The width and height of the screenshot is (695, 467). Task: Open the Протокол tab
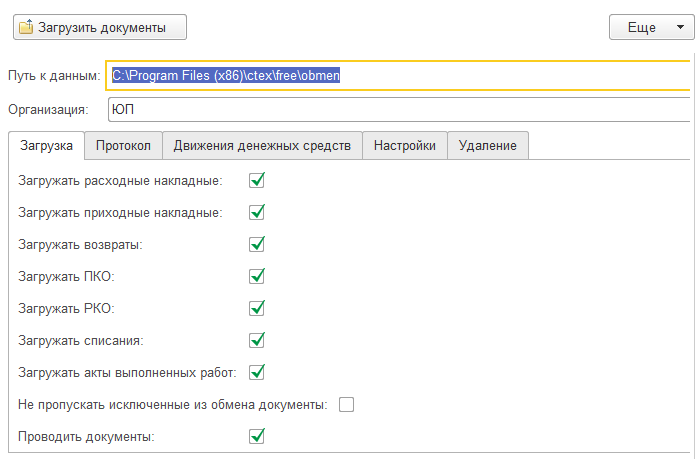[x=123, y=146]
